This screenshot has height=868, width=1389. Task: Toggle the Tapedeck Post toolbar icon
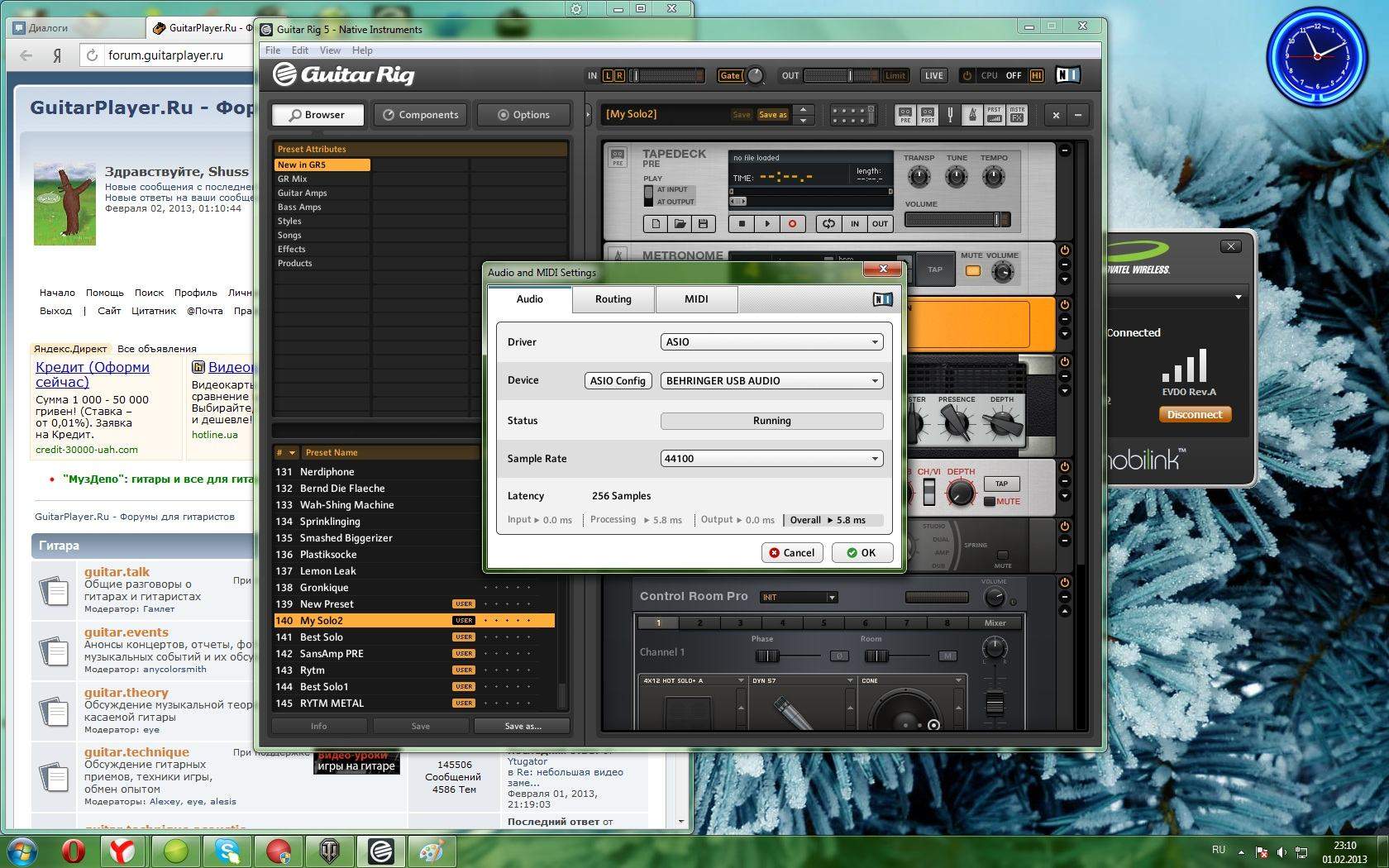click(928, 115)
